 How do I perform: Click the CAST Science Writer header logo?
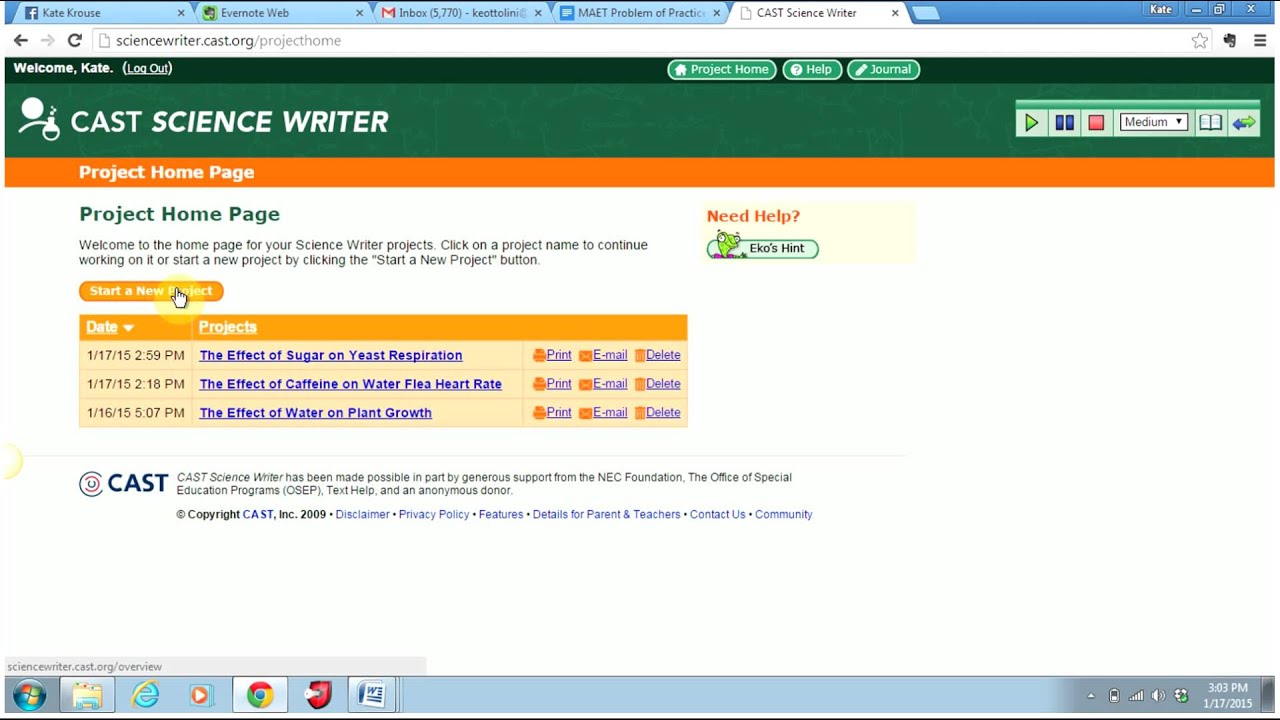[203, 121]
